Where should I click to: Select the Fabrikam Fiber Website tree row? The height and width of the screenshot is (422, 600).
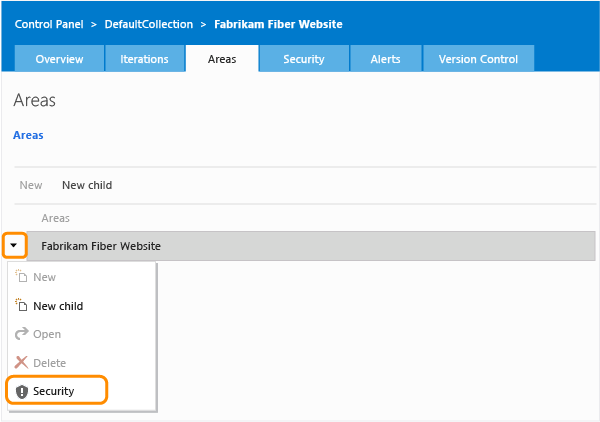[311, 246]
